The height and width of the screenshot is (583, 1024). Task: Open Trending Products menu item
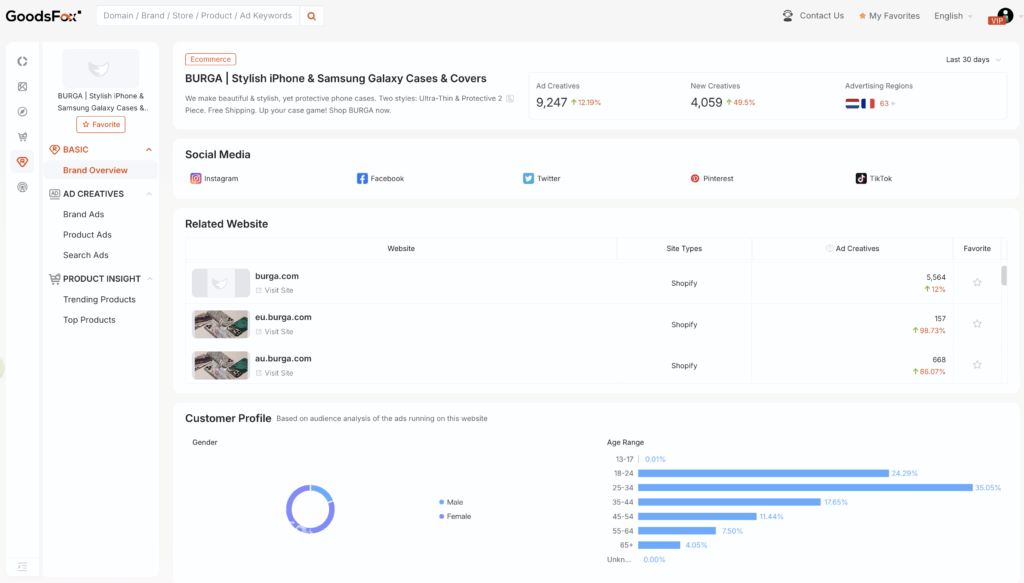click(x=99, y=299)
